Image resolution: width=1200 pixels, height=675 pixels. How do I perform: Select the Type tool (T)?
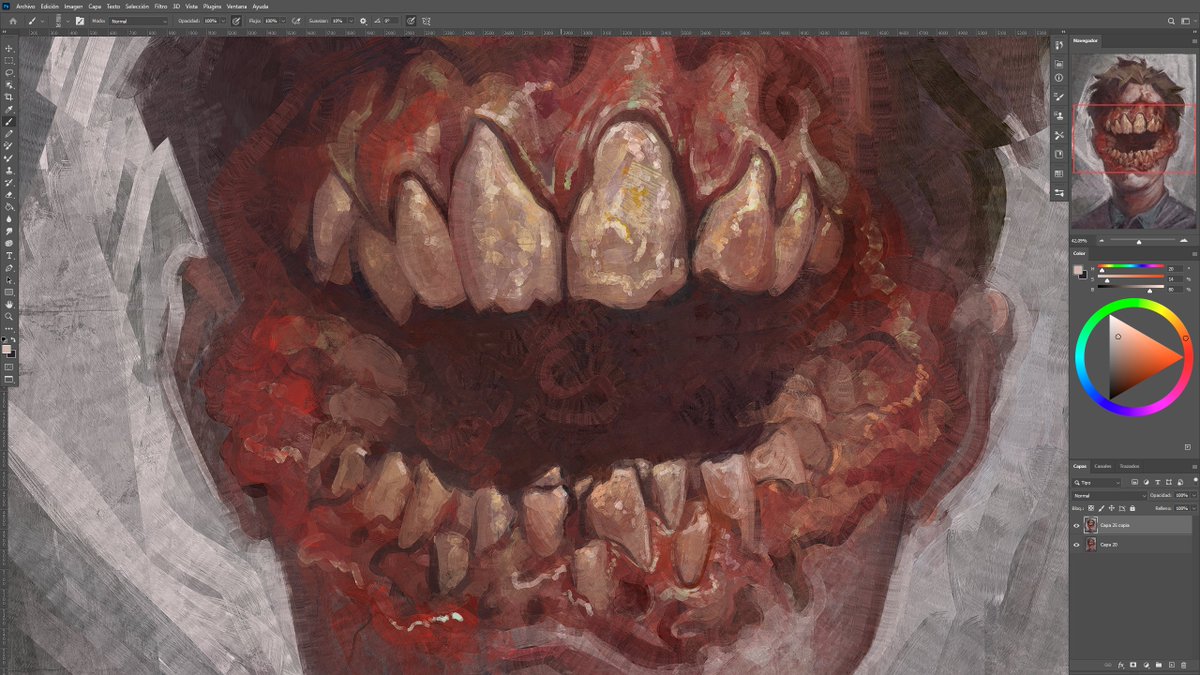[x=9, y=255]
